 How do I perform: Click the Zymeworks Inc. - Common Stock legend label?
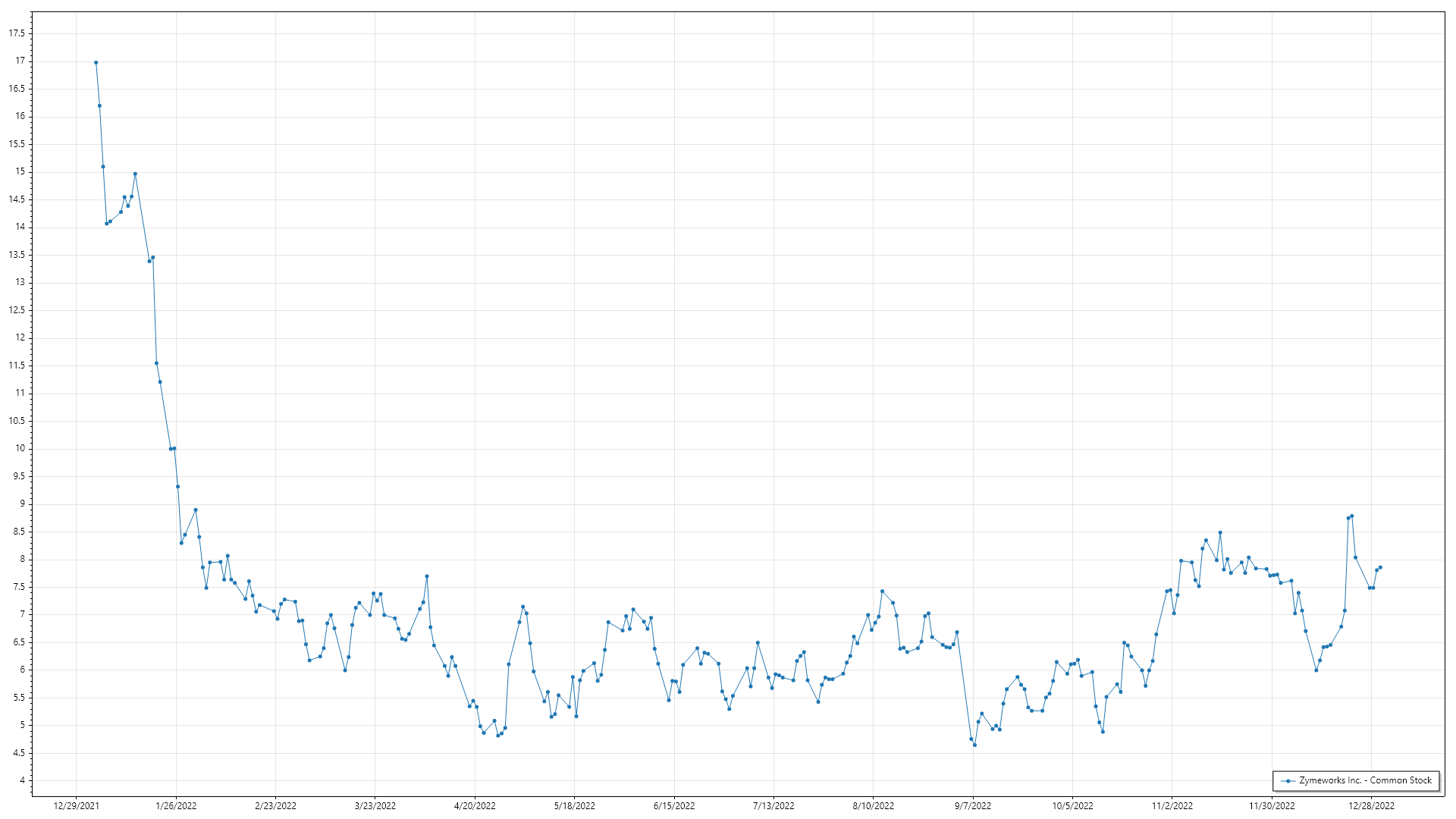1365,780
